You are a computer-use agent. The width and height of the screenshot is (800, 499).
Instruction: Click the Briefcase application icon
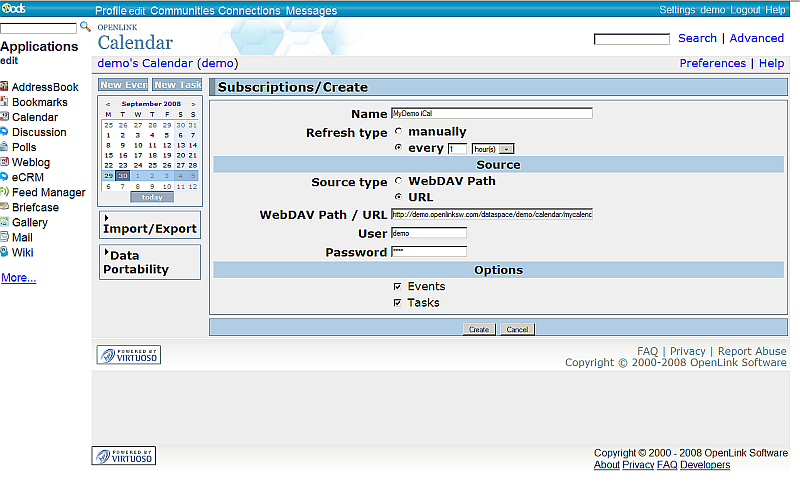pos(5,207)
